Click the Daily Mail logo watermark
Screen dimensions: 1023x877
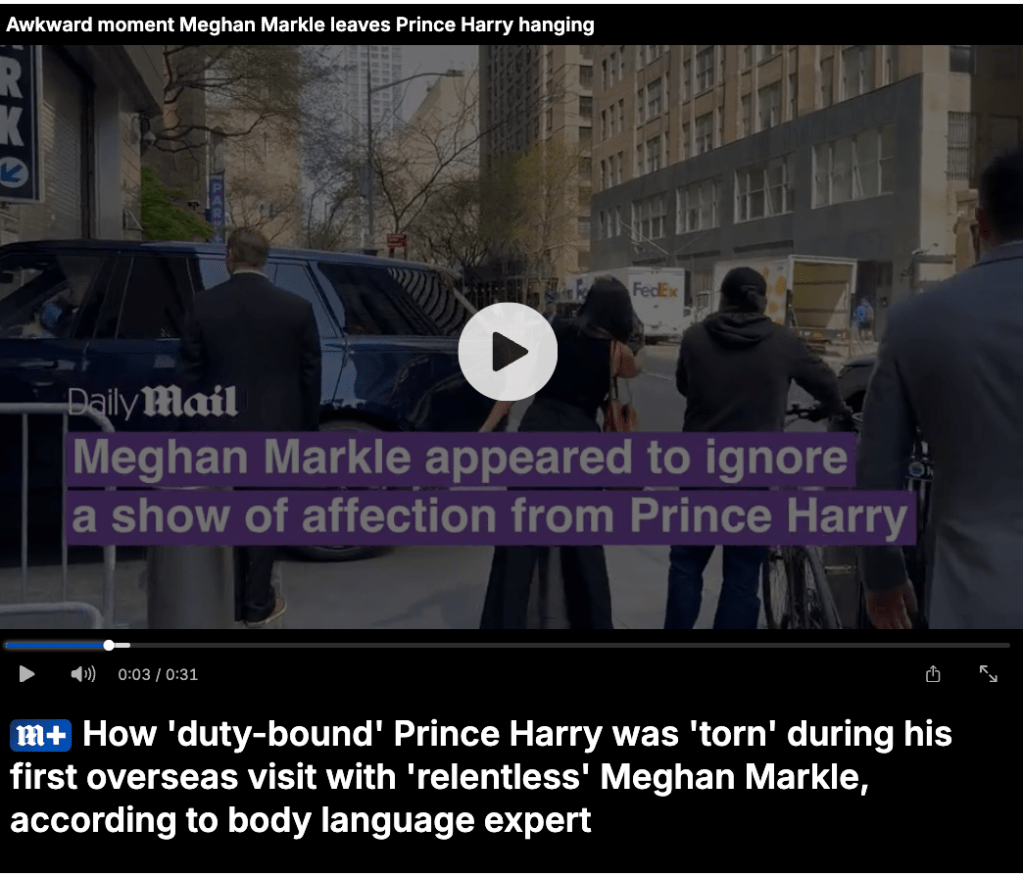coord(152,402)
